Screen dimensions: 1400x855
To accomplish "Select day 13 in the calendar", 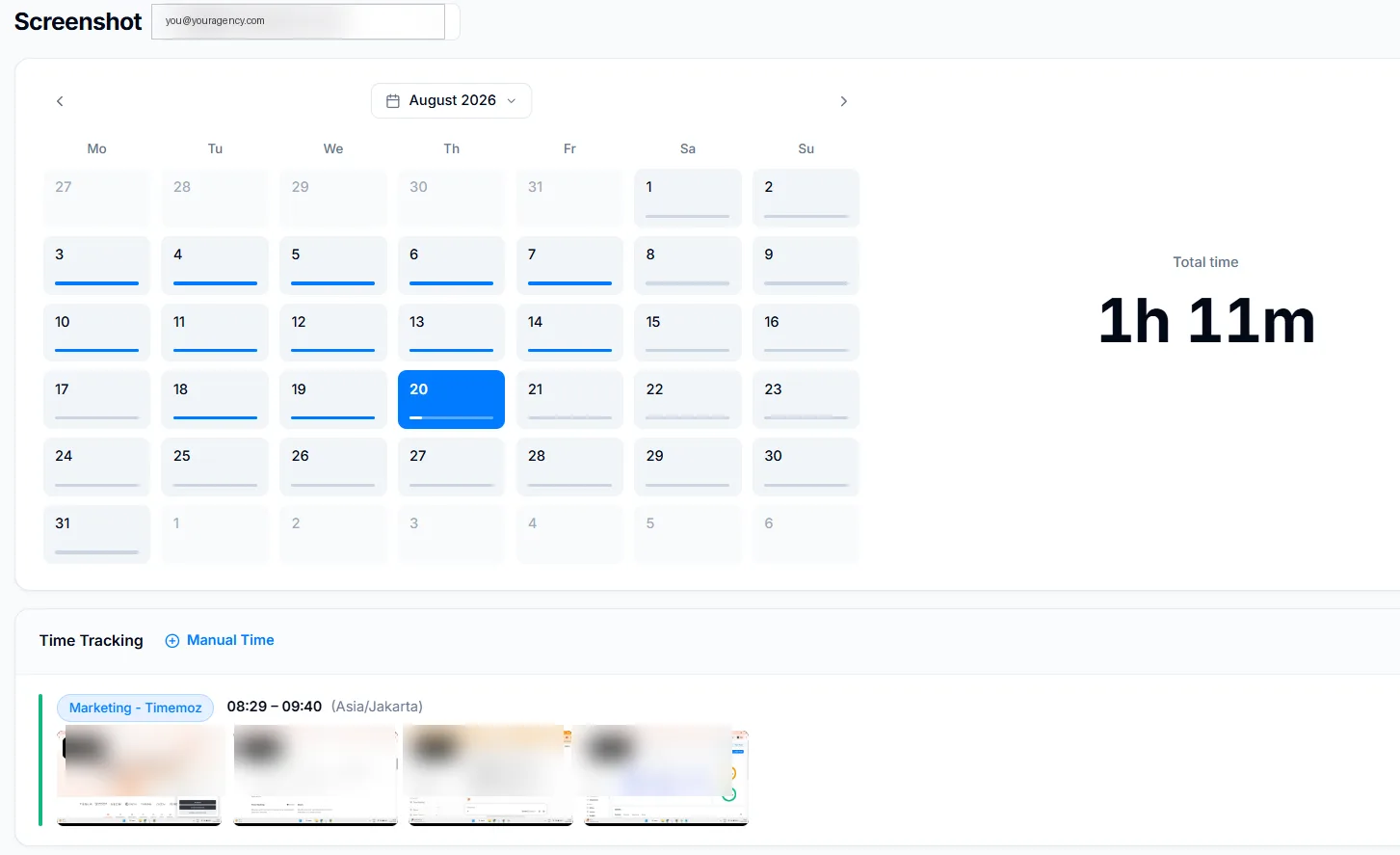I will pos(451,333).
